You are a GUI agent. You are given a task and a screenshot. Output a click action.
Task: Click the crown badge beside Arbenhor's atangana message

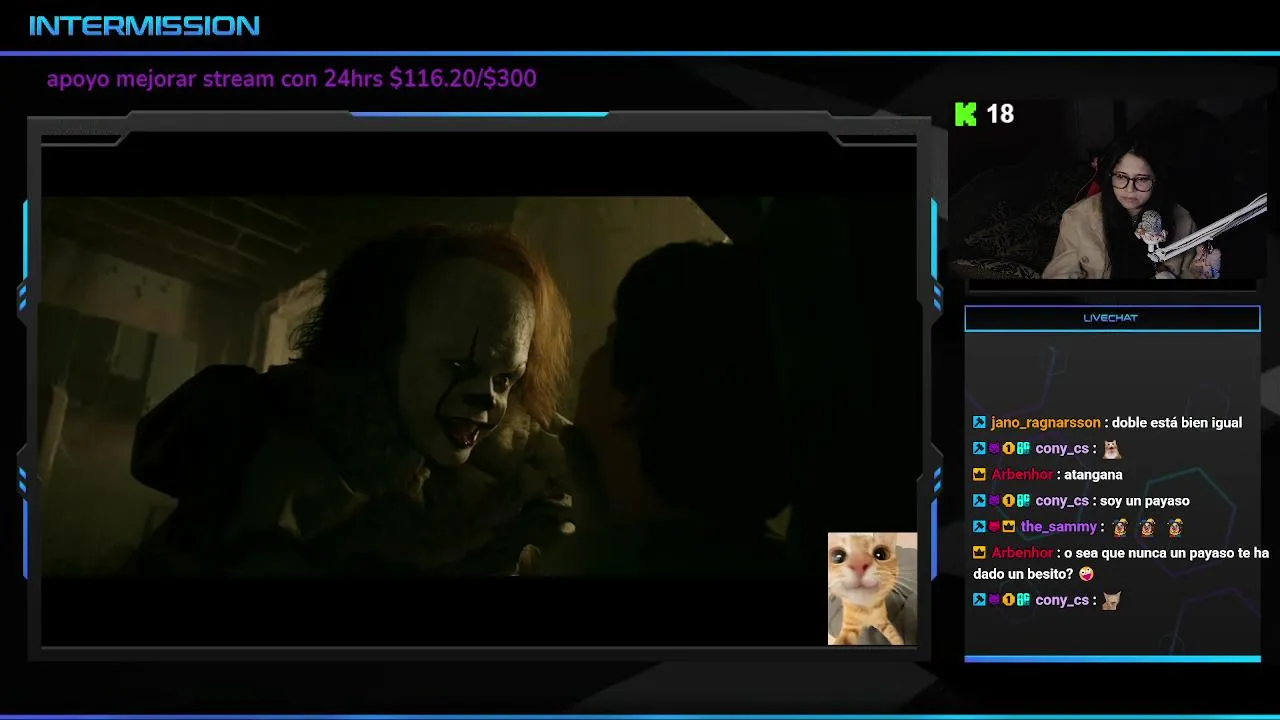979,475
